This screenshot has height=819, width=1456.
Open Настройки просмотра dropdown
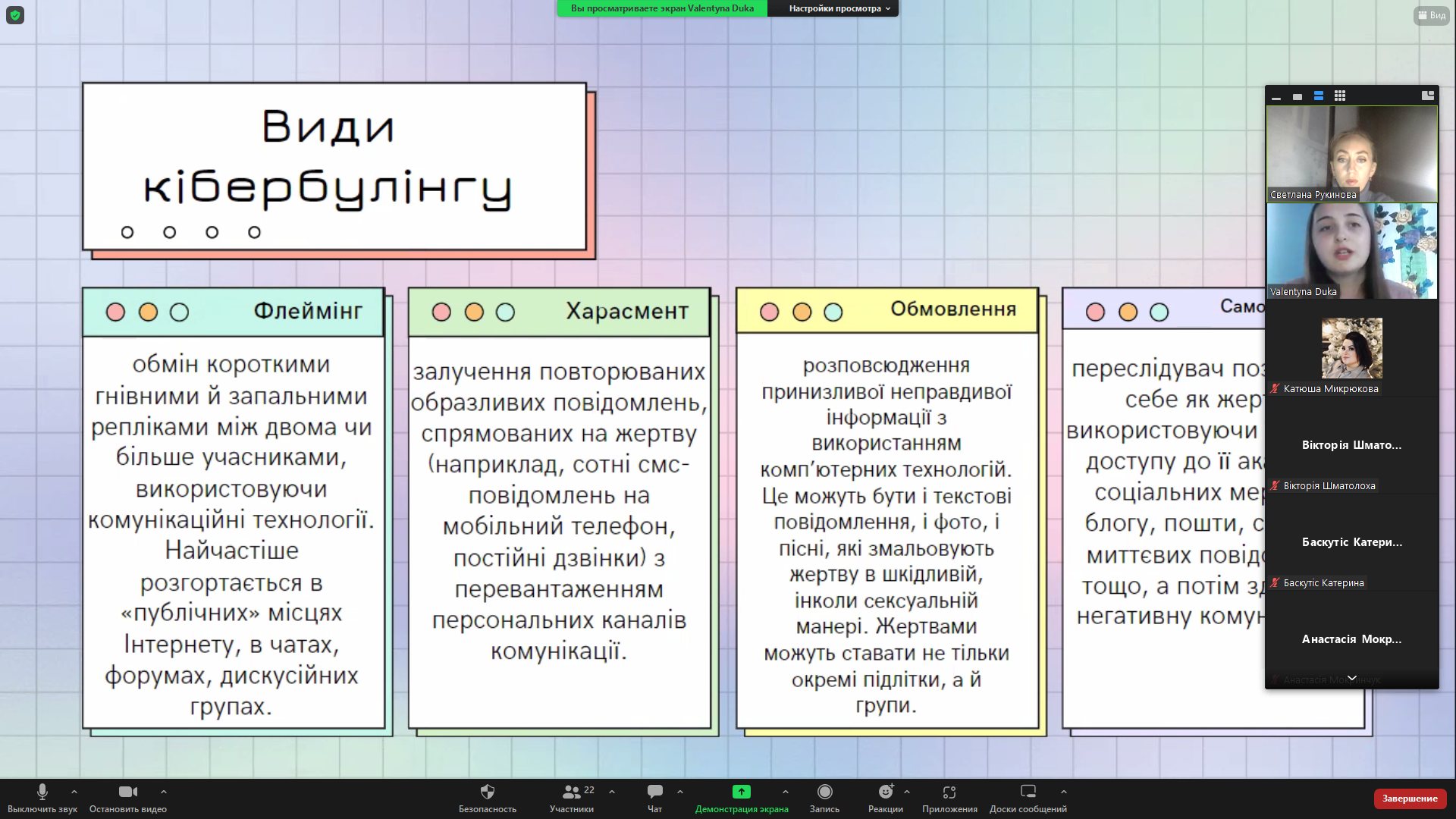tap(839, 8)
